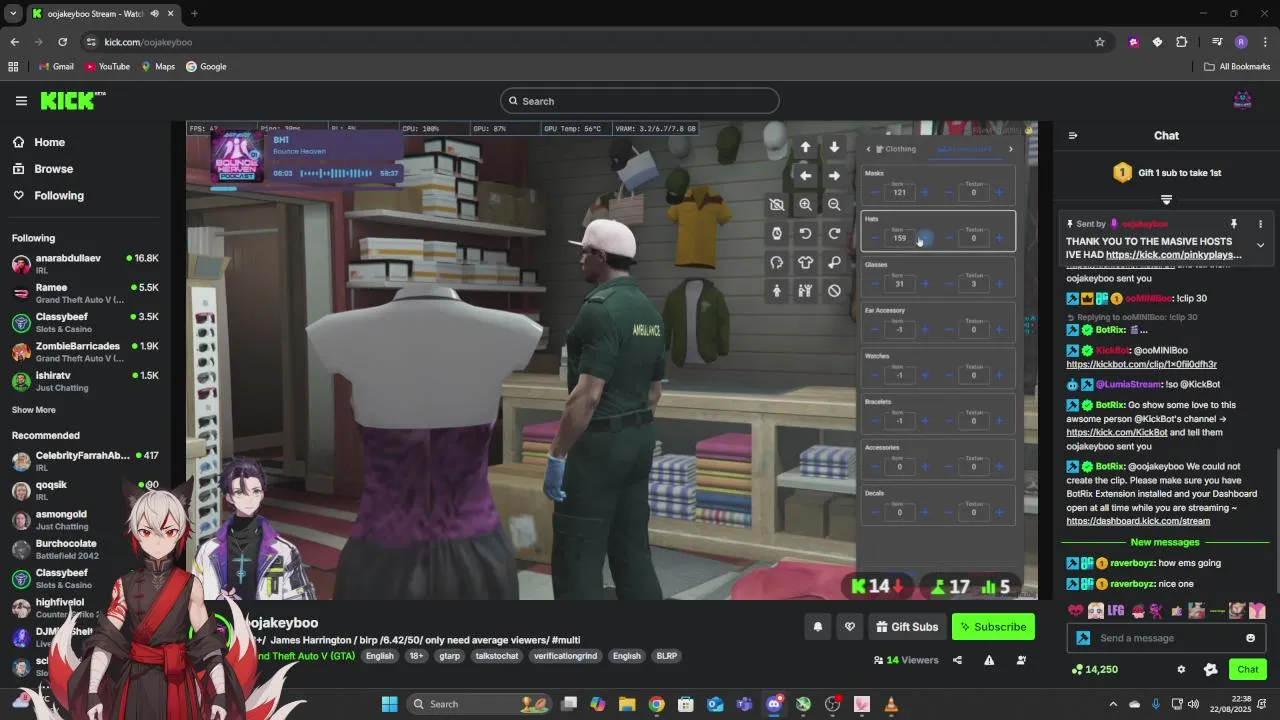
Task: Increase the Bracelets item number
Action: (925, 421)
